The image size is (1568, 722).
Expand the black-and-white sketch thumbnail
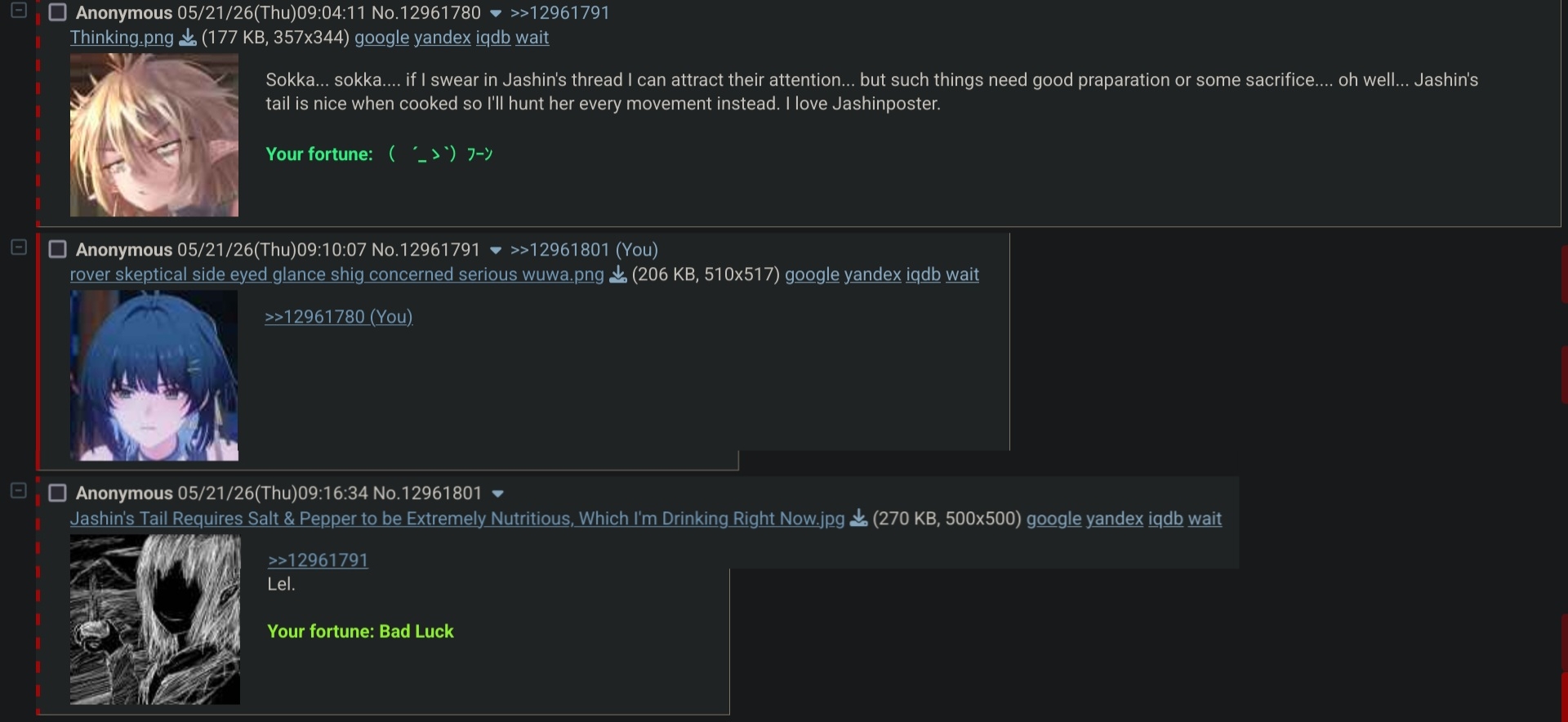[x=155, y=620]
